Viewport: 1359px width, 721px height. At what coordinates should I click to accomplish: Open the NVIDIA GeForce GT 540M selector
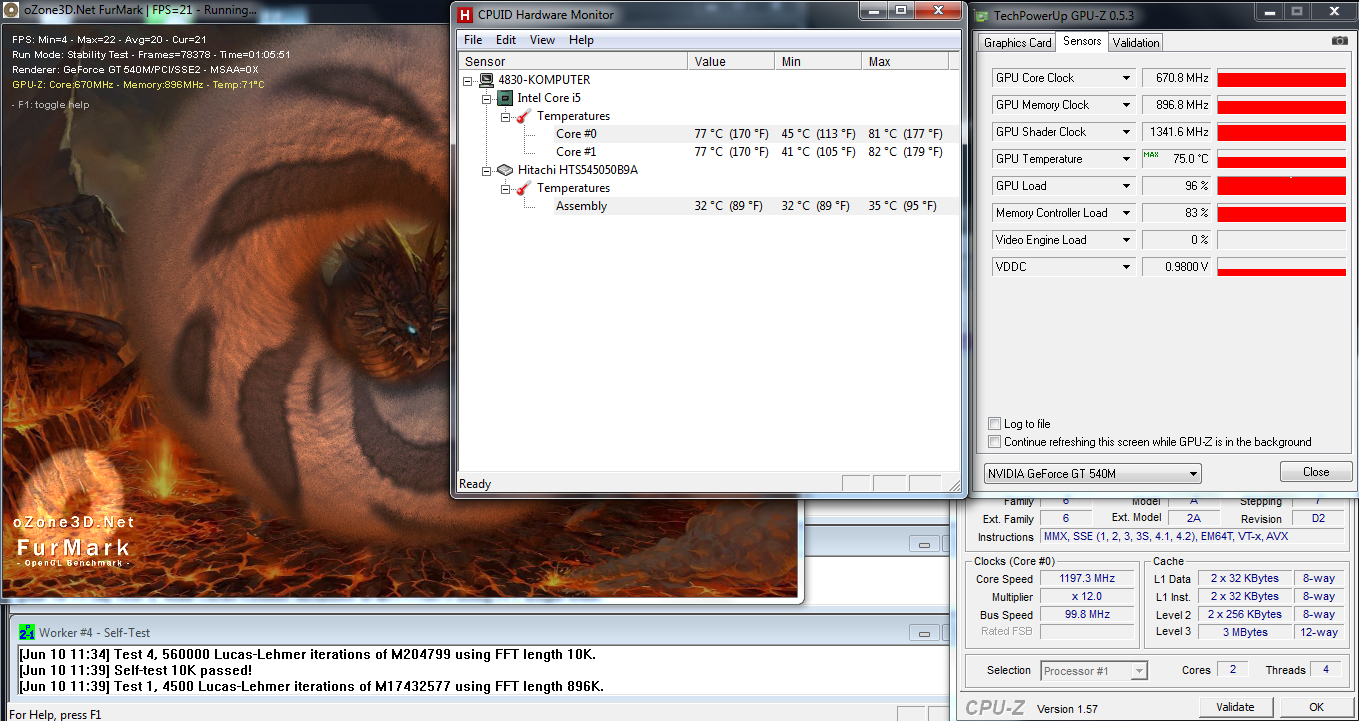pos(1093,473)
